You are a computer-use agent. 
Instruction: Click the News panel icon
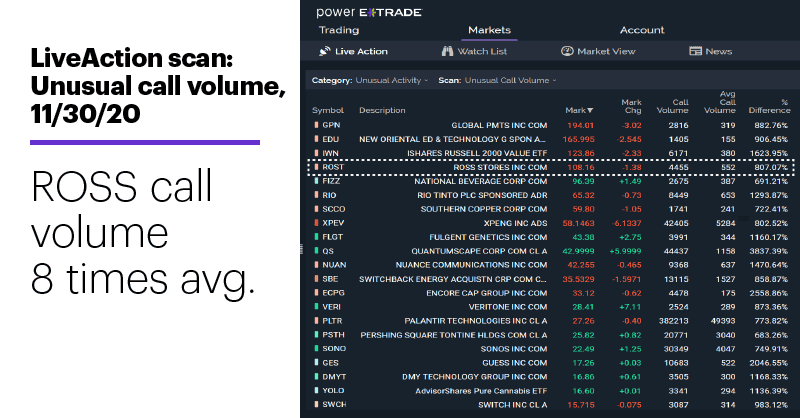click(695, 51)
